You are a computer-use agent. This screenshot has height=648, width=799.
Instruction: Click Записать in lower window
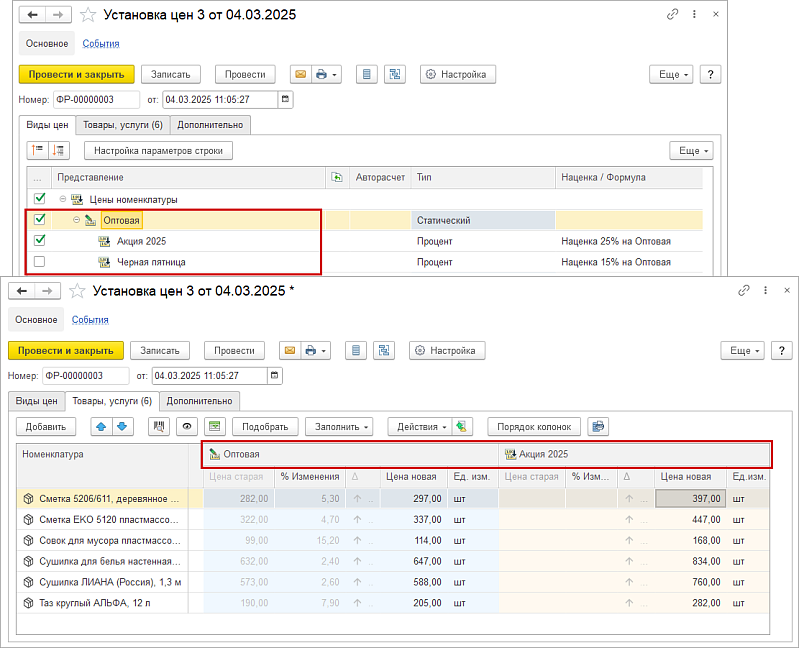pyautogui.click(x=160, y=350)
